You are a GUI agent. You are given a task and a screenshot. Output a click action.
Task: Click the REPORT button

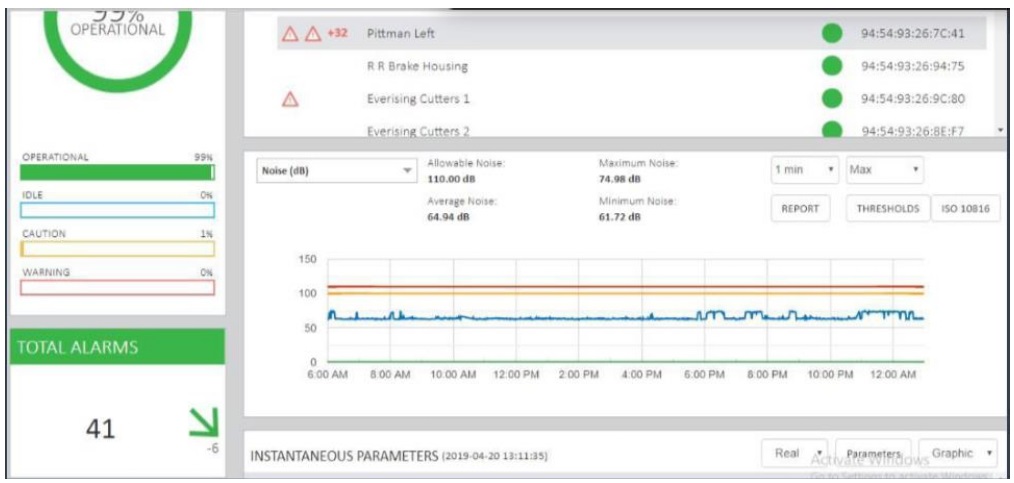(x=799, y=209)
